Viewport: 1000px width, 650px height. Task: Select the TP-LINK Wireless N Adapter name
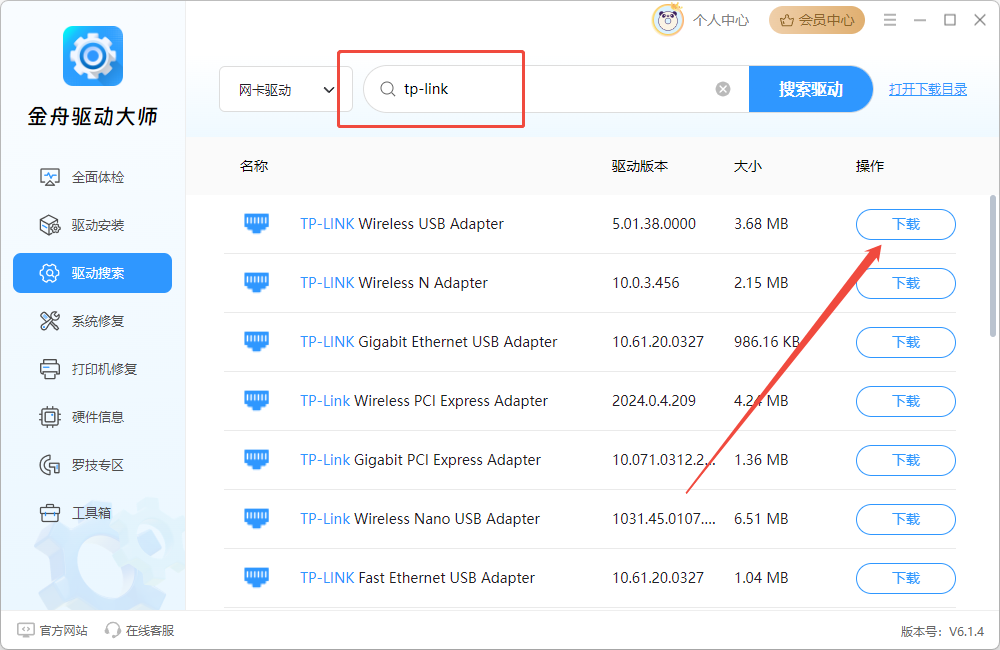(x=393, y=283)
